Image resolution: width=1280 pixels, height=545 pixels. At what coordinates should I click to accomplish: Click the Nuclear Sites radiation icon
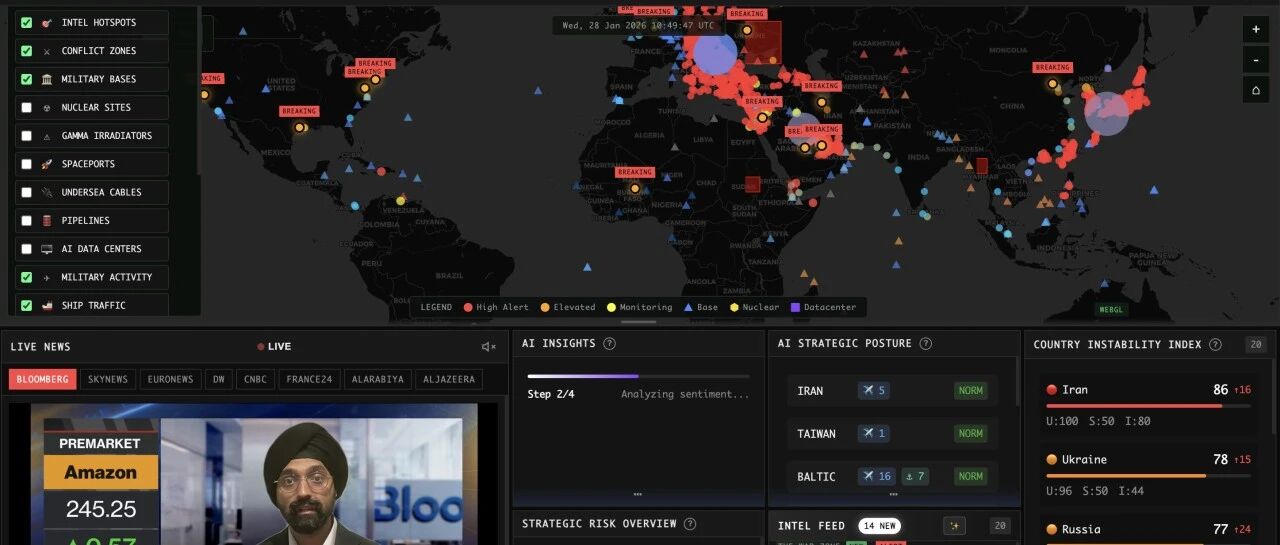pos(47,108)
